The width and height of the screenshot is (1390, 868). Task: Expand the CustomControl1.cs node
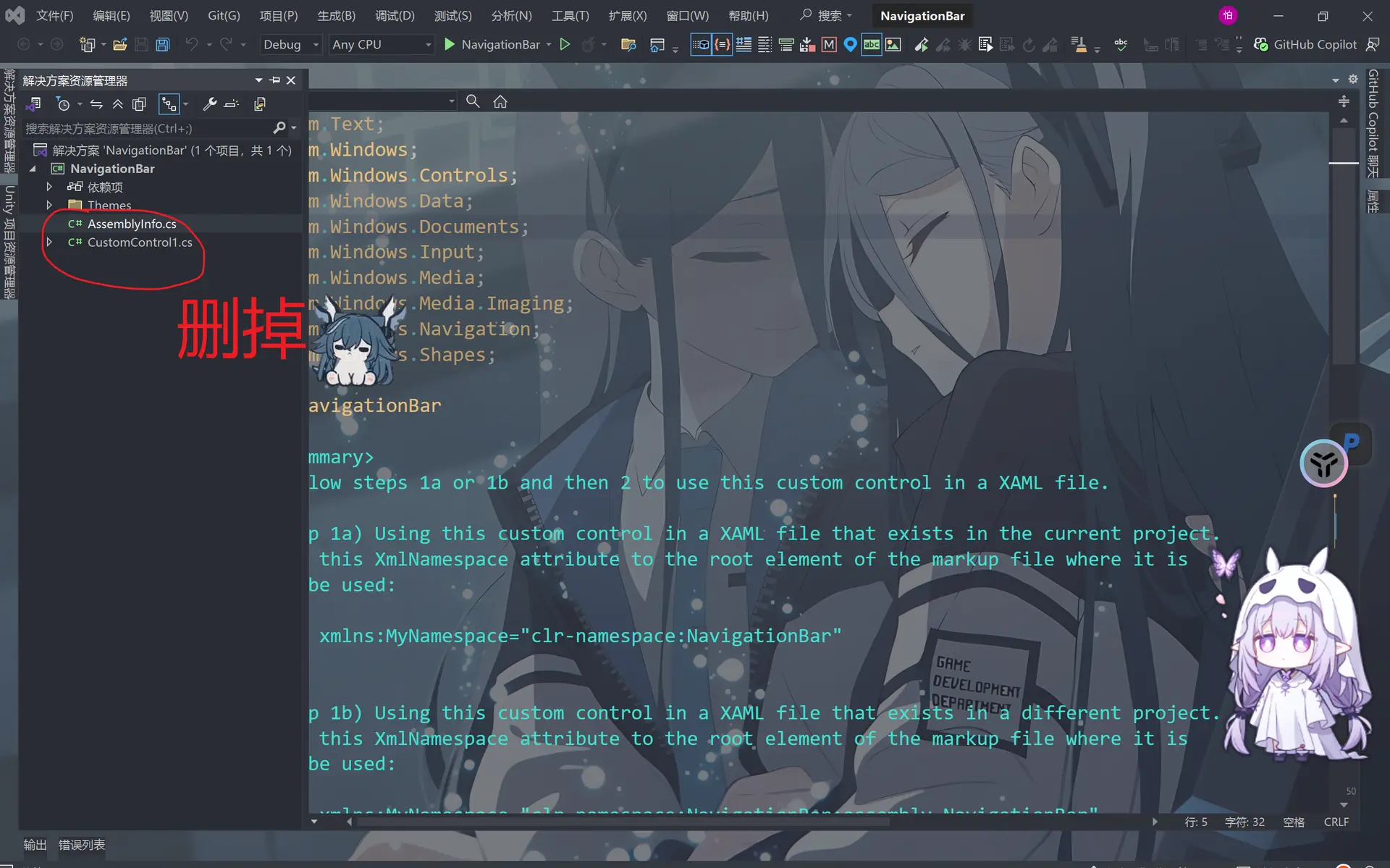(x=49, y=243)
